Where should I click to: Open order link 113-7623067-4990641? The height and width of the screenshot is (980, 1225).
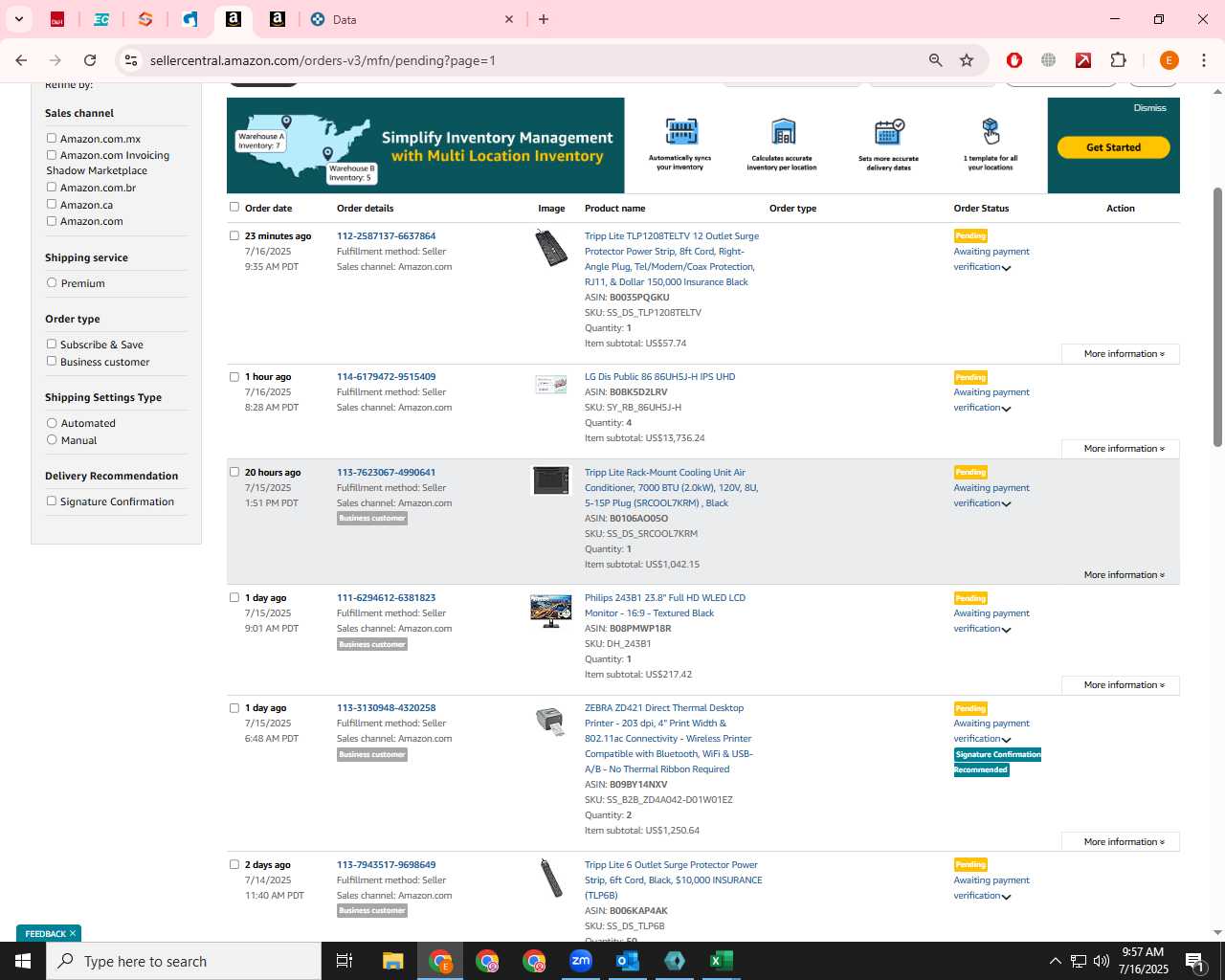point(386,472)
